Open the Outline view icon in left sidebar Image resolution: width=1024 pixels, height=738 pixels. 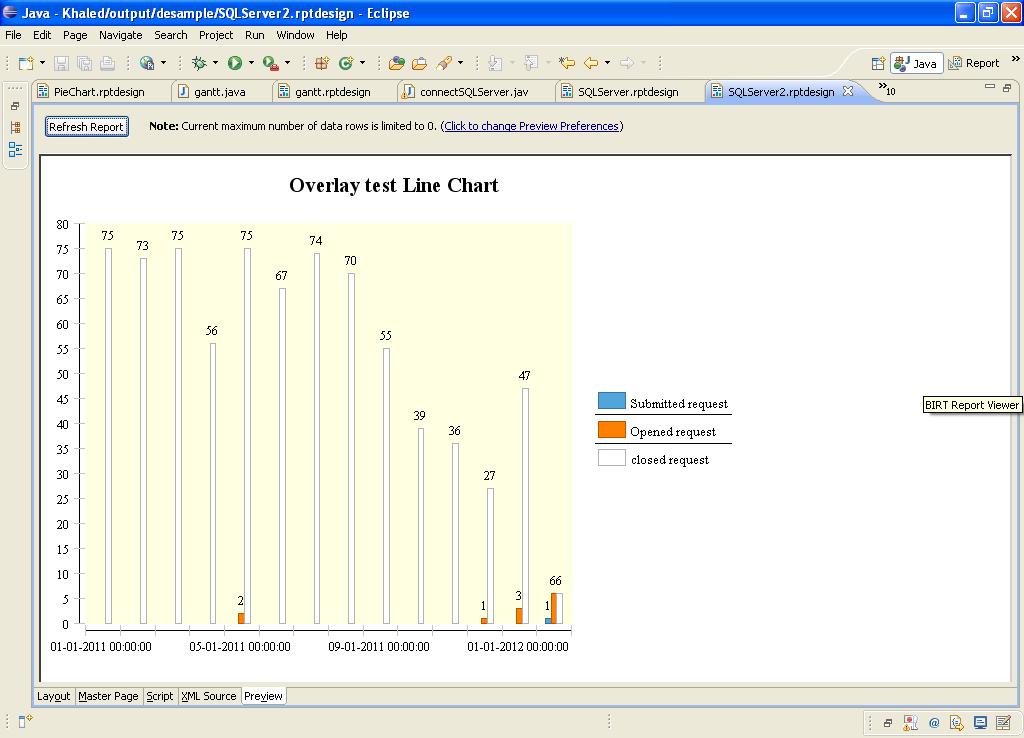[16, 150]
